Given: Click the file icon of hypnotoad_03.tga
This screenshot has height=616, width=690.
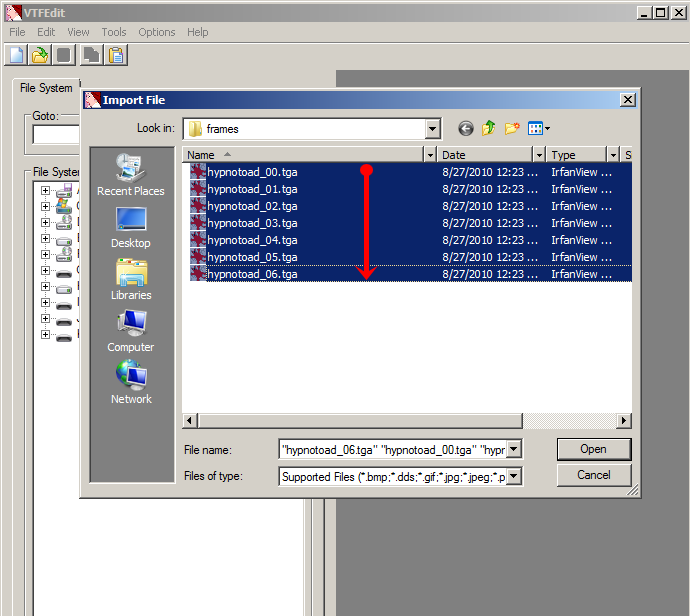Looking at the screenshot, I should coord(198,223).
